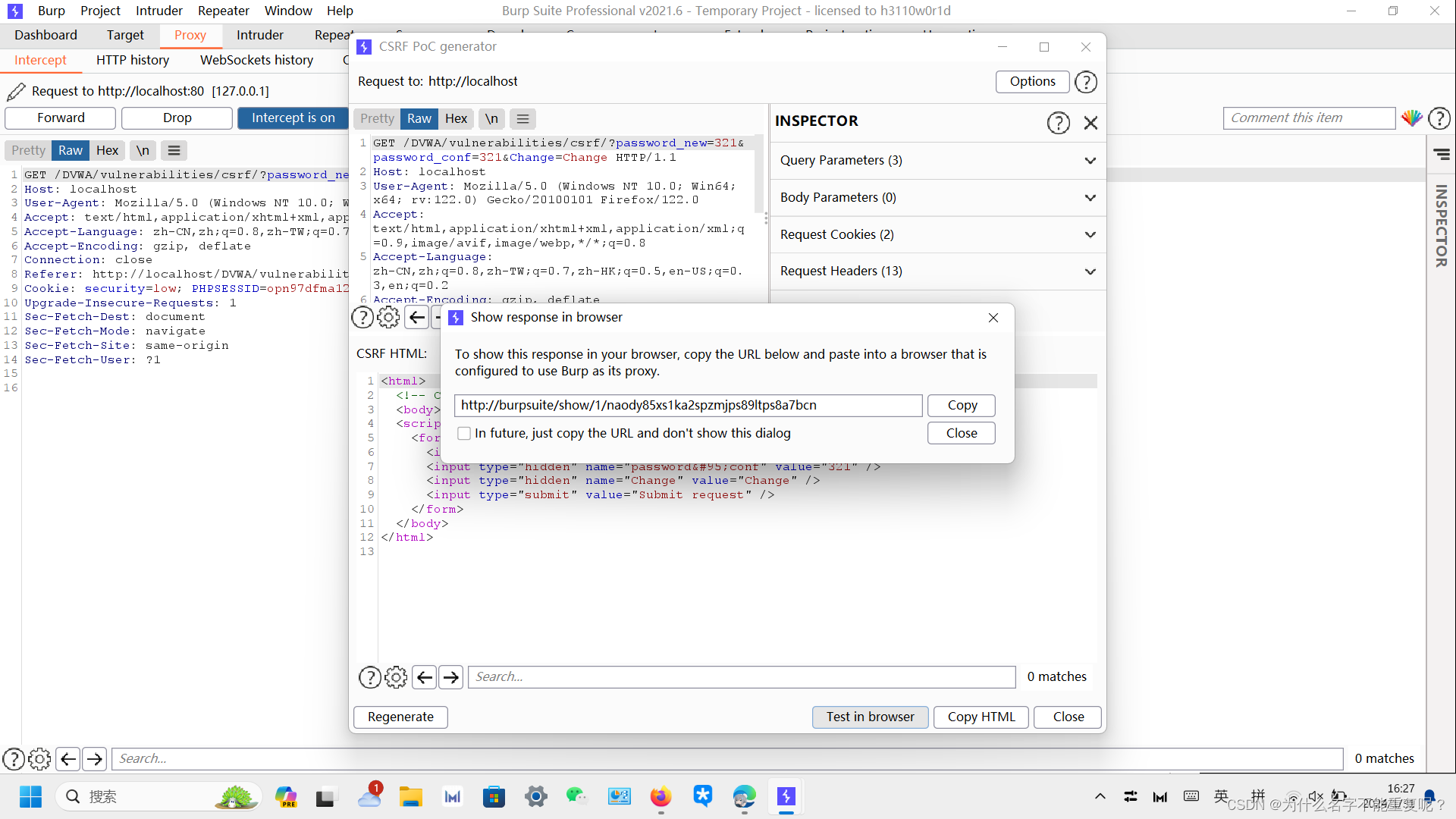Image resolution: width=1456 pixels, height=819 pixels.
Task: Expand Request Cookies (2) section
Action: pos(1090,235)
